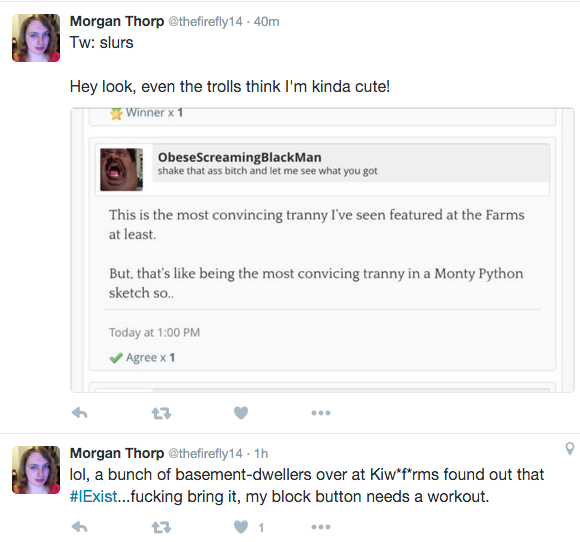Open the #IExist hashtag link
Viewport: 580px width, 542px height.
point(93,496)
